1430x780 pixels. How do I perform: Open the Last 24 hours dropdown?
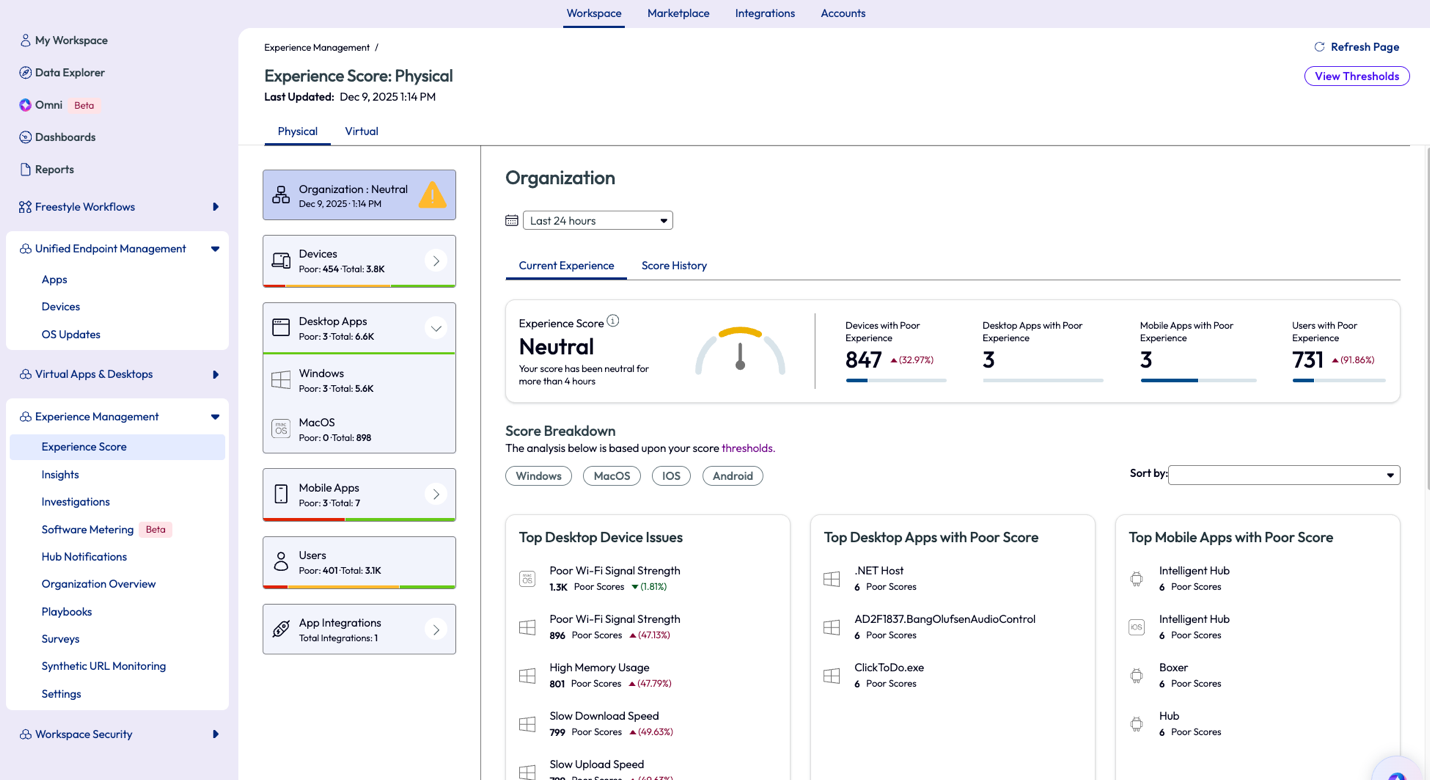598,221
